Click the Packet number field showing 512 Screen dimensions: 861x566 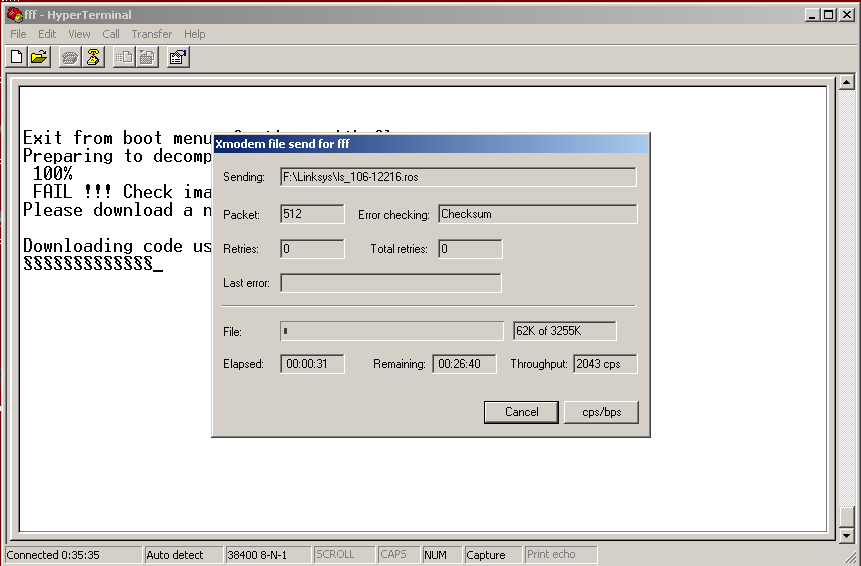click(312, 214)
